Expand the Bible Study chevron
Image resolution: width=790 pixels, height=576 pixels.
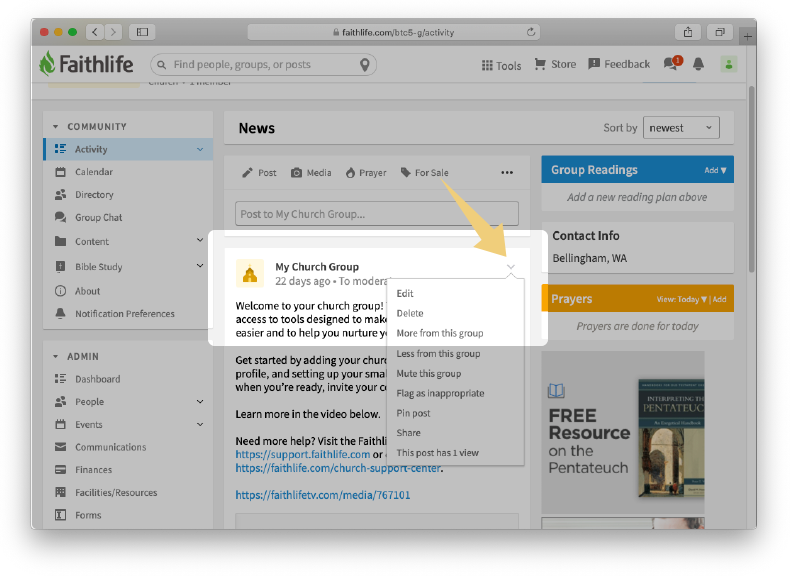point(200,266)
